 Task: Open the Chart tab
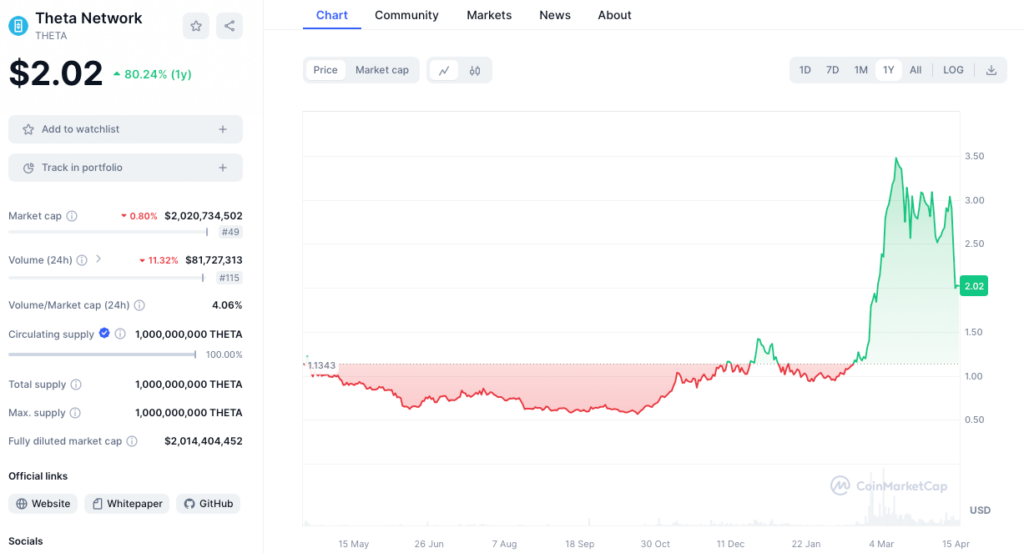(332, 15)
